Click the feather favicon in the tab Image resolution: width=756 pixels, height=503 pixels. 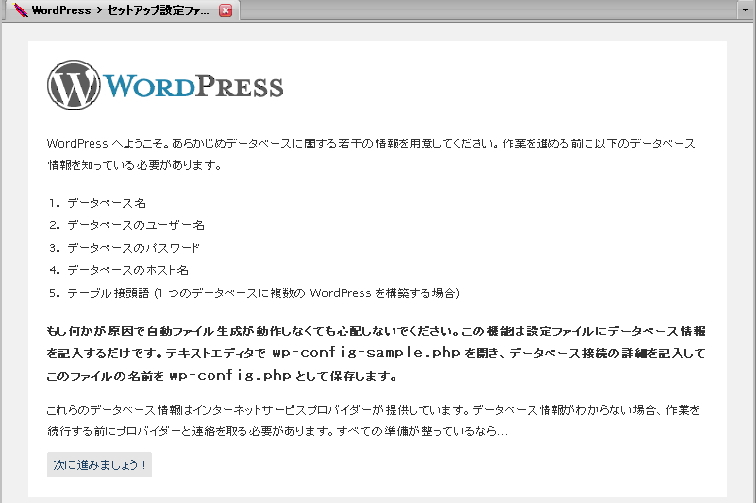click(x=21, y=10)
